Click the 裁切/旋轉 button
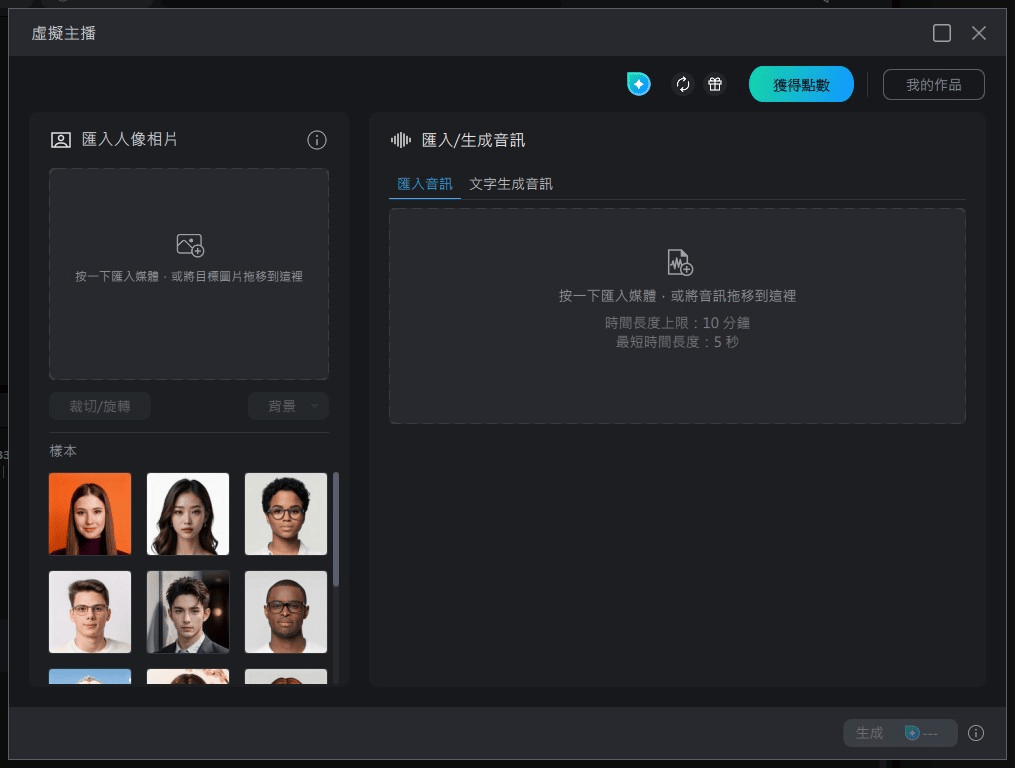The height and width of the screenshot is (768, 1015). click(99, 406)
